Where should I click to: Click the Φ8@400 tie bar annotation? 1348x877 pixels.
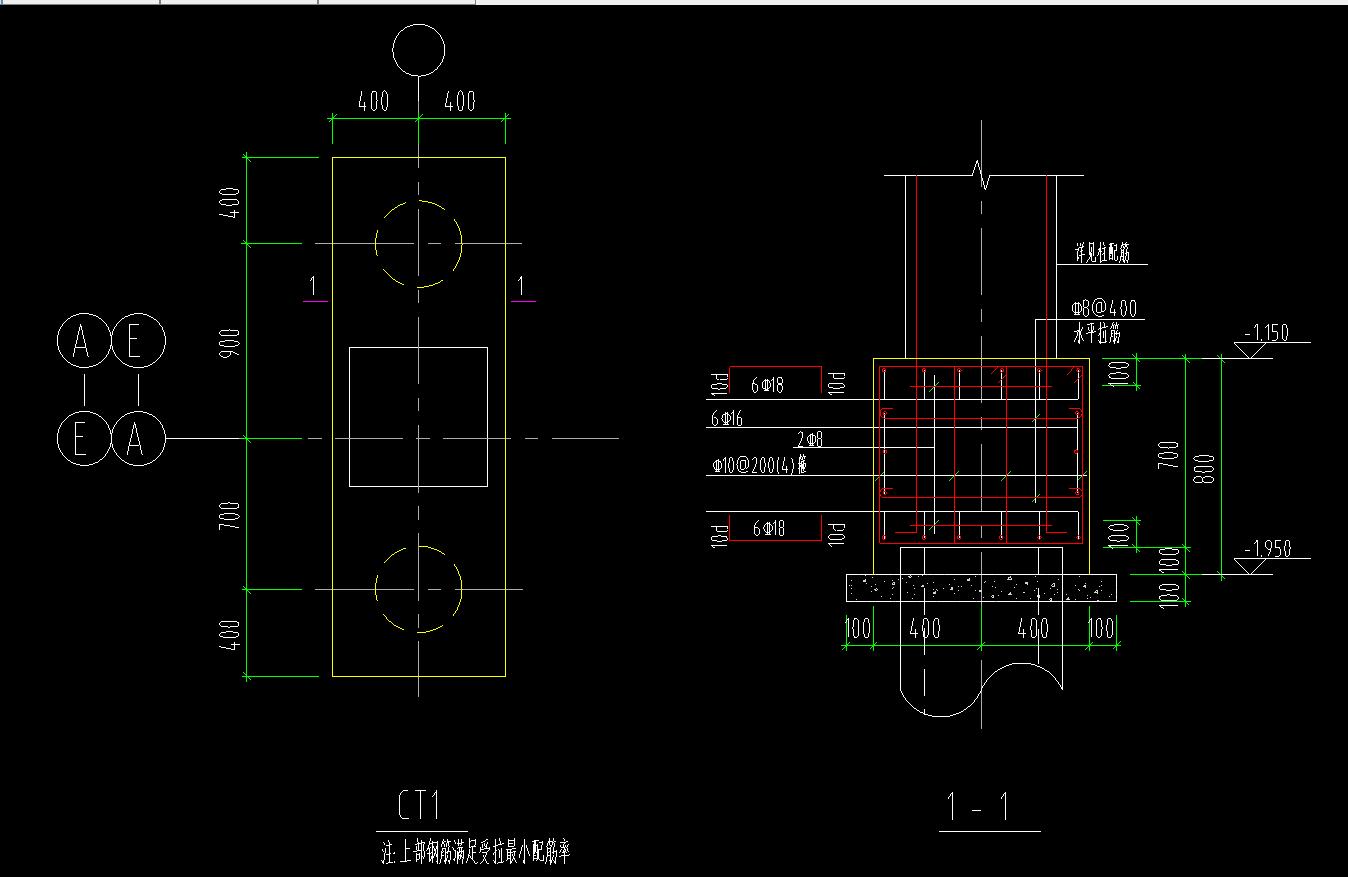[1104, 308]
